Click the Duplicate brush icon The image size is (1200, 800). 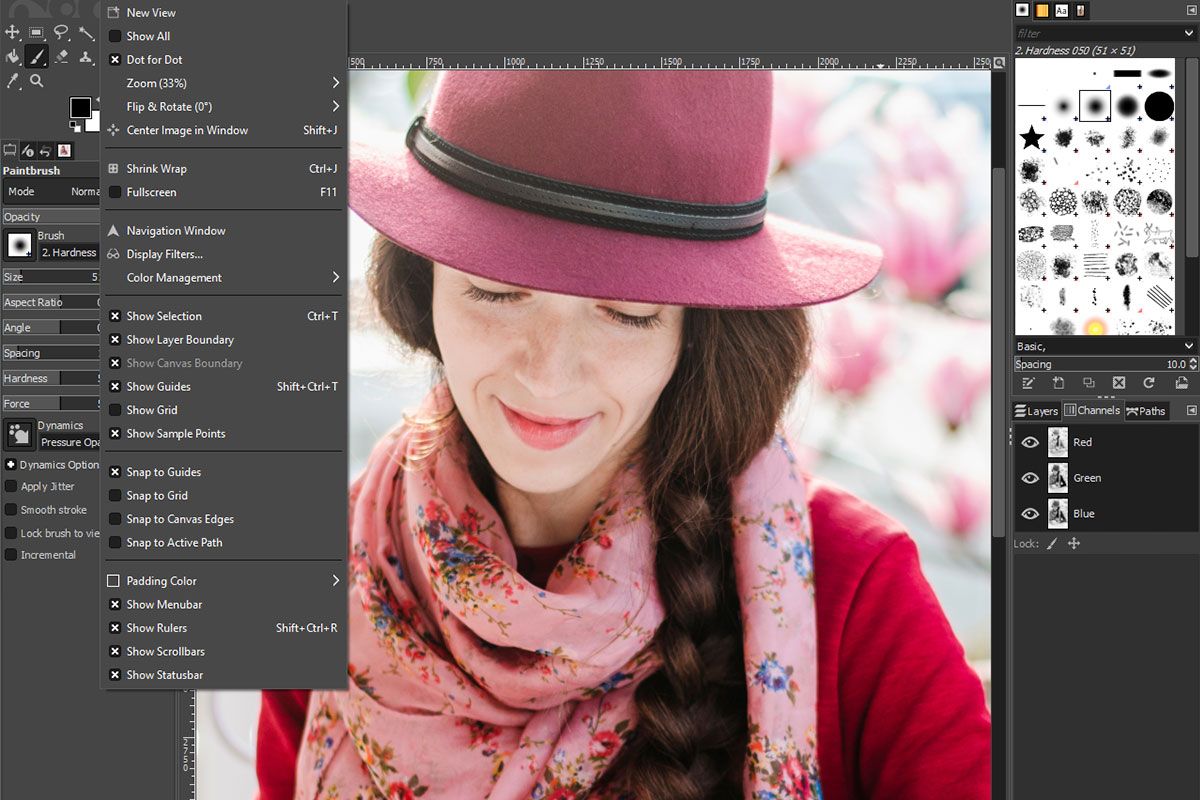(1089, 383)
